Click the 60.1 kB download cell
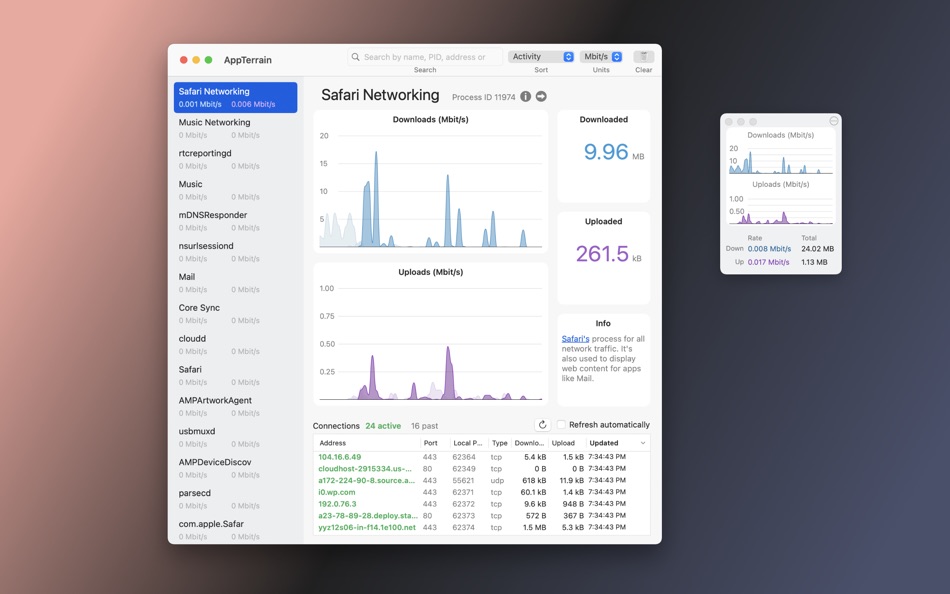Screen dimensions: 950x594 coord(533,492)
